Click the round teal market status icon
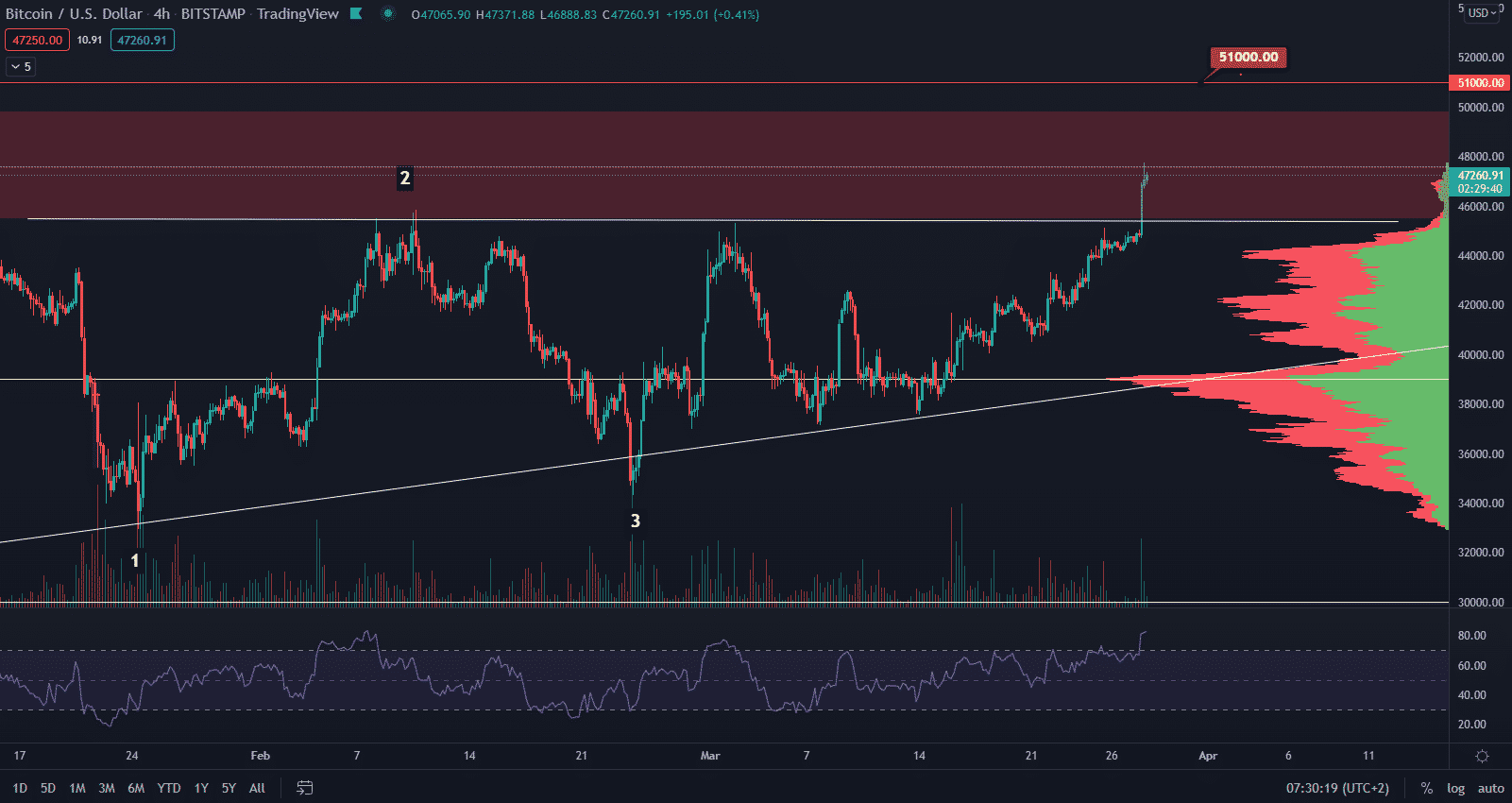1512x803 pixels. tap(387, 14)
